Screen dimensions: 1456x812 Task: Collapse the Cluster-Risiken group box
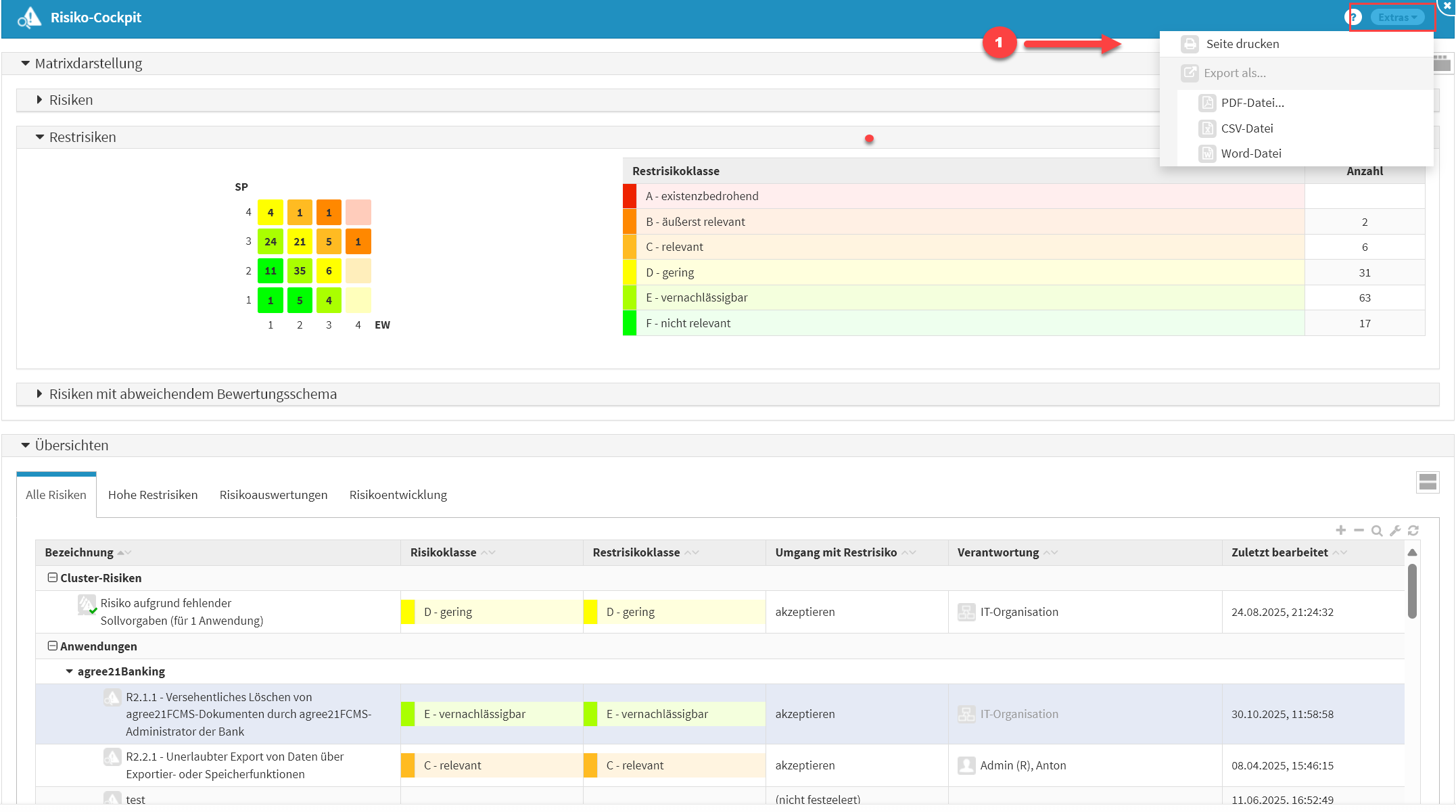tap(52, 577)
